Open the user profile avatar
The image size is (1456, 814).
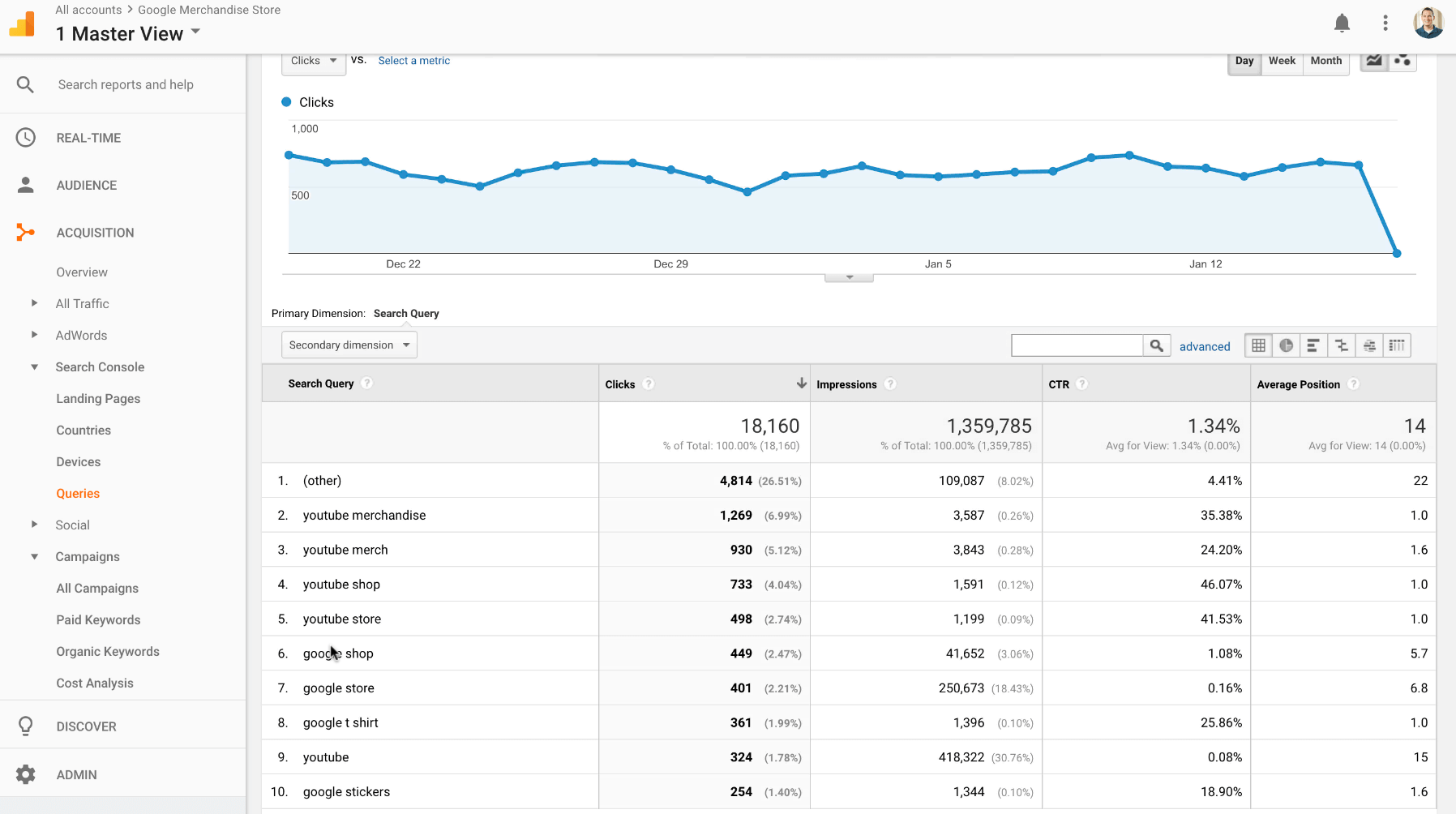pyautogui.click(x=1428, y=24)
